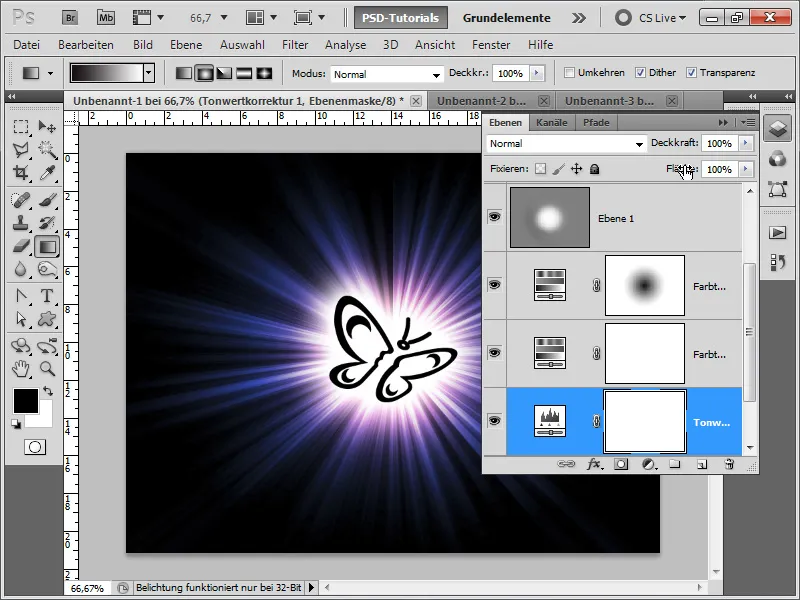Select the Move tool

pyautogui.click(x=47, y=126)
